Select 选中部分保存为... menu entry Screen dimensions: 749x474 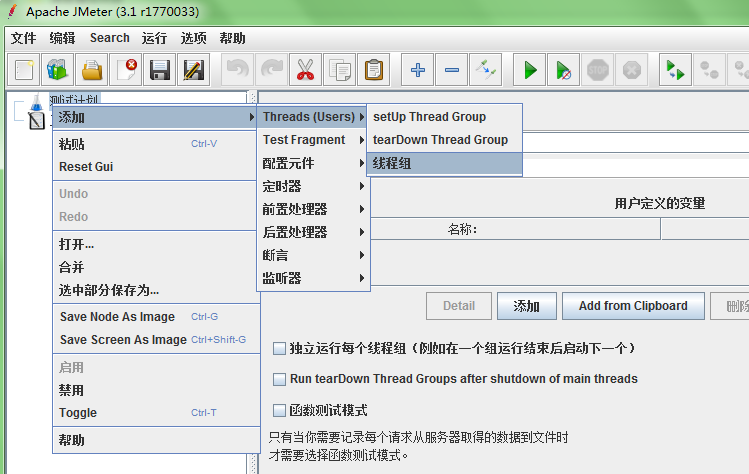tap(155, 290)
